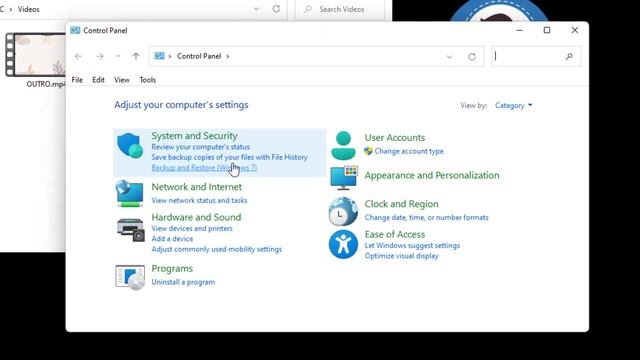Open the recent locations dropdown arrow

click(x=118, y=56)
